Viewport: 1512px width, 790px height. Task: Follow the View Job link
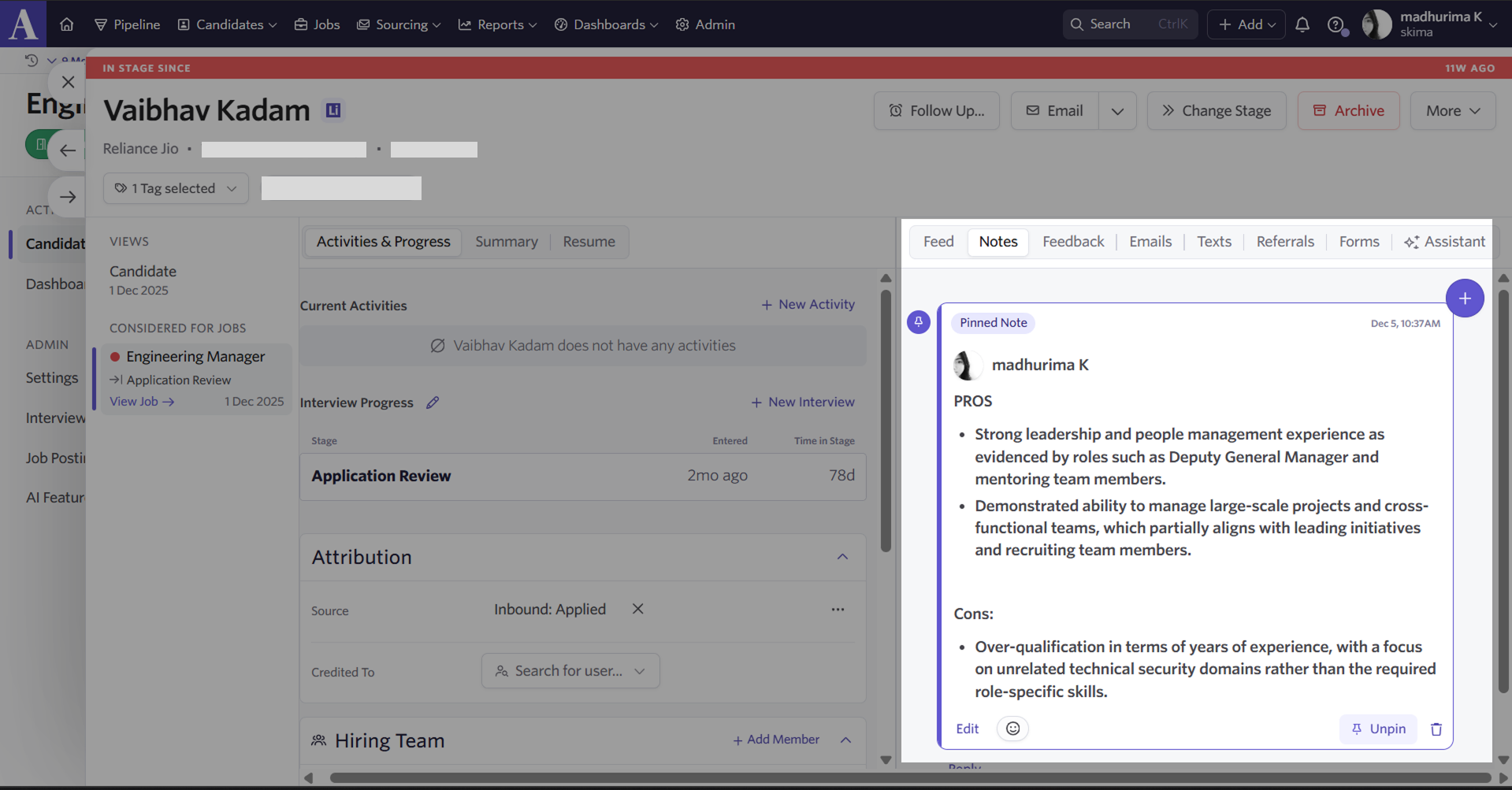(x=142, y=402)
